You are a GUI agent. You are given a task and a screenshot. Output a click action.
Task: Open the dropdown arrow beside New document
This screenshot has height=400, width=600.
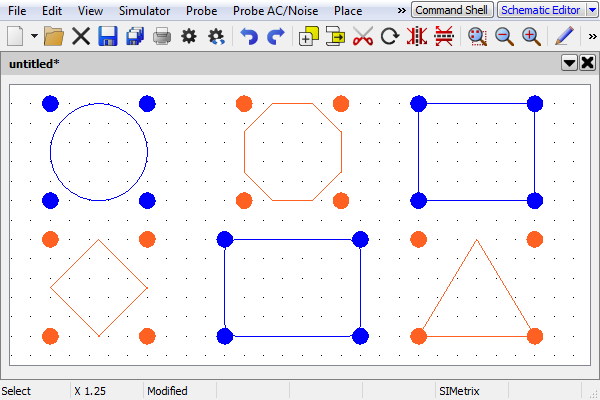point(35,37)
